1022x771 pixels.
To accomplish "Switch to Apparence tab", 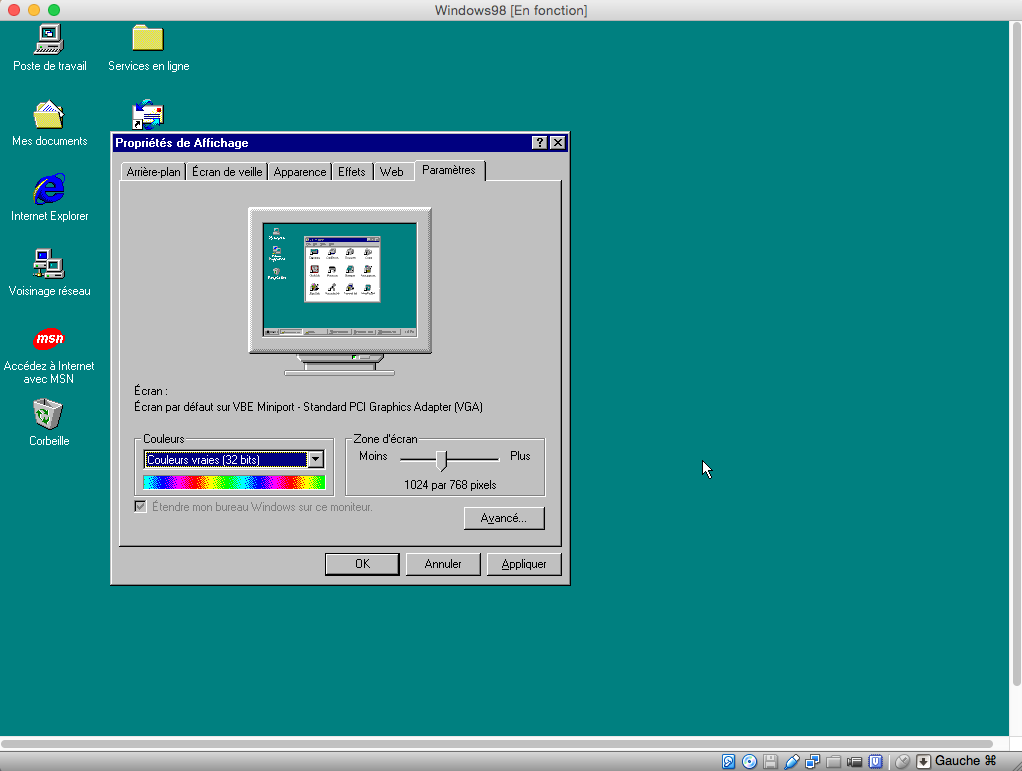I will (300, 171).
